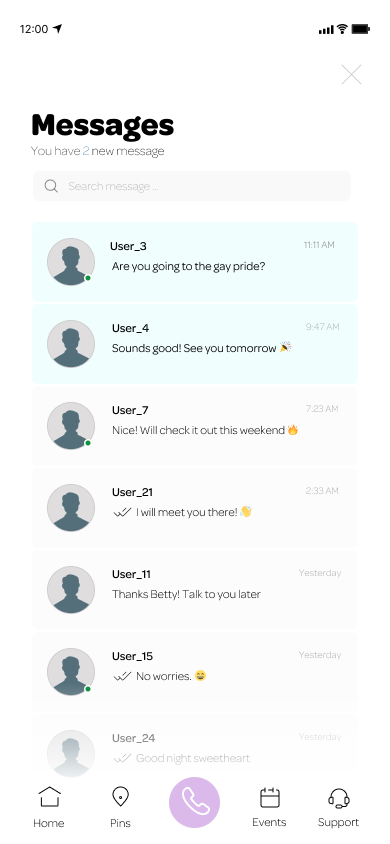Screen dimensions: 390x844
Task: Select User_7's avatar picture
Action: 70,425
